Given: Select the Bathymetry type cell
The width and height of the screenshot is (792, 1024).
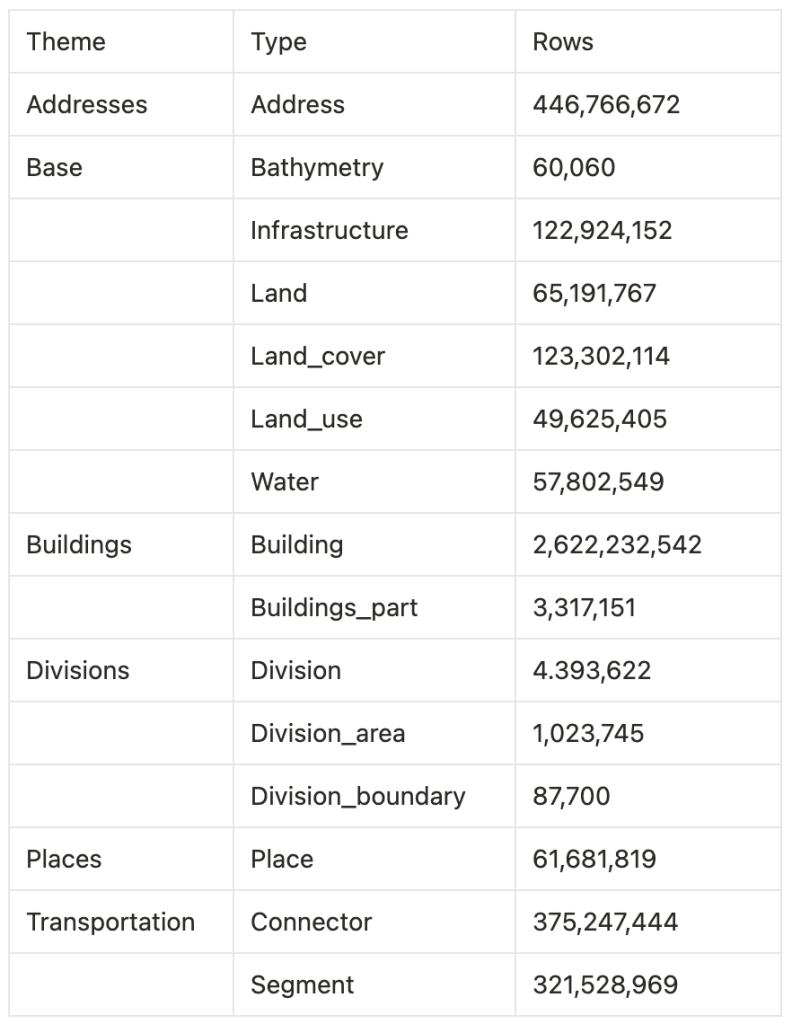Looking at the screenshot, I should (317, 167).
